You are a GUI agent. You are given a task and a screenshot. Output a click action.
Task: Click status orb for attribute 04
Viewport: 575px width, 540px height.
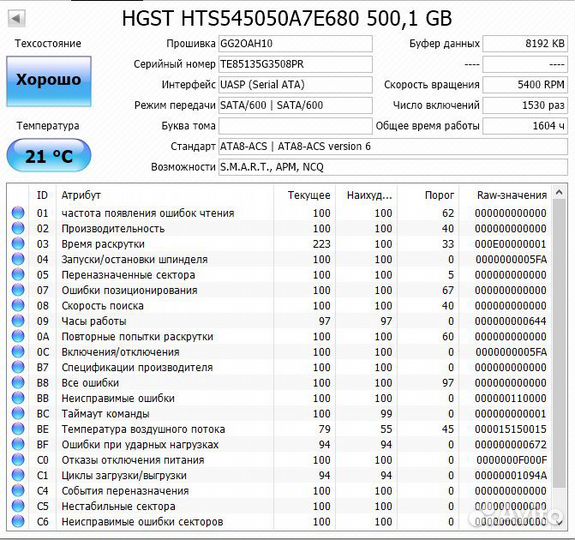click(x=18, y=259)
